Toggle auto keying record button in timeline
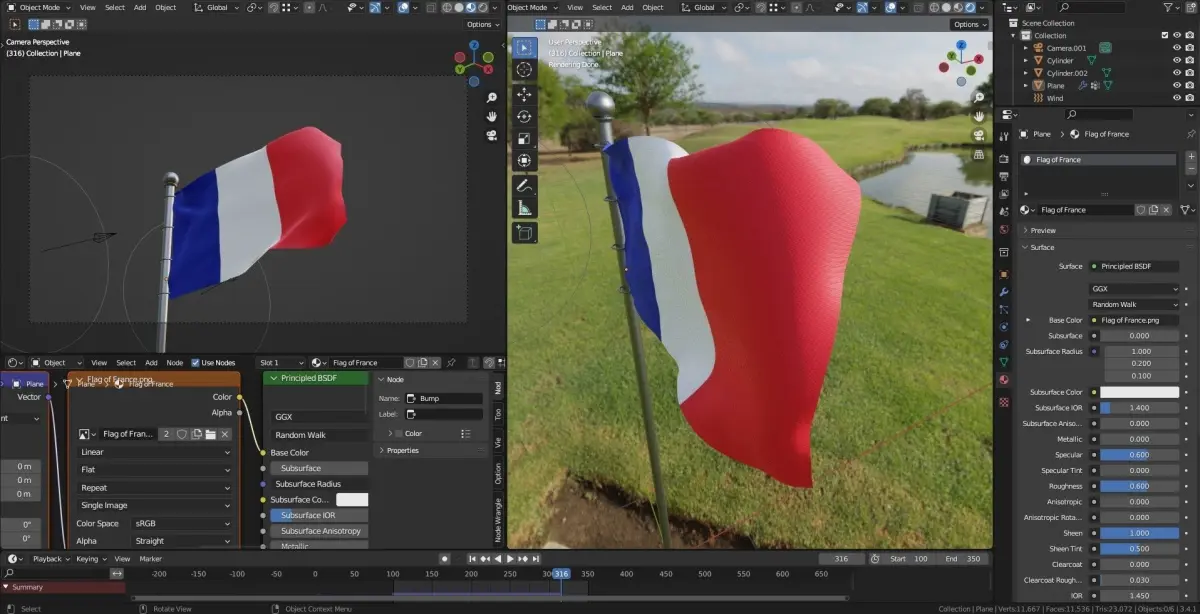 point(445,559)
